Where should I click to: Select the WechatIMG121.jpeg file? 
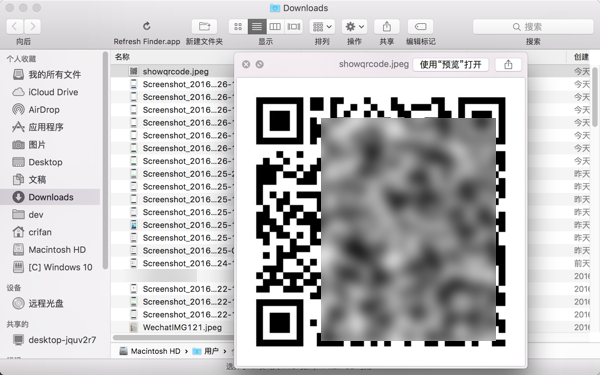182,328
